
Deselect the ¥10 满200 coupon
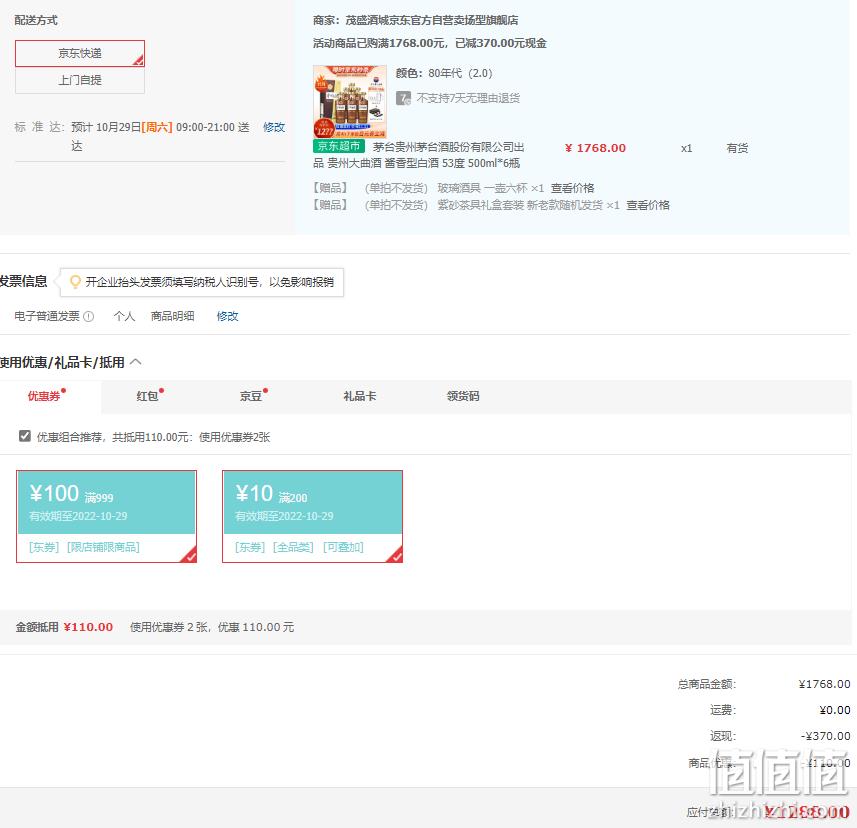click(x=312, y=516)
